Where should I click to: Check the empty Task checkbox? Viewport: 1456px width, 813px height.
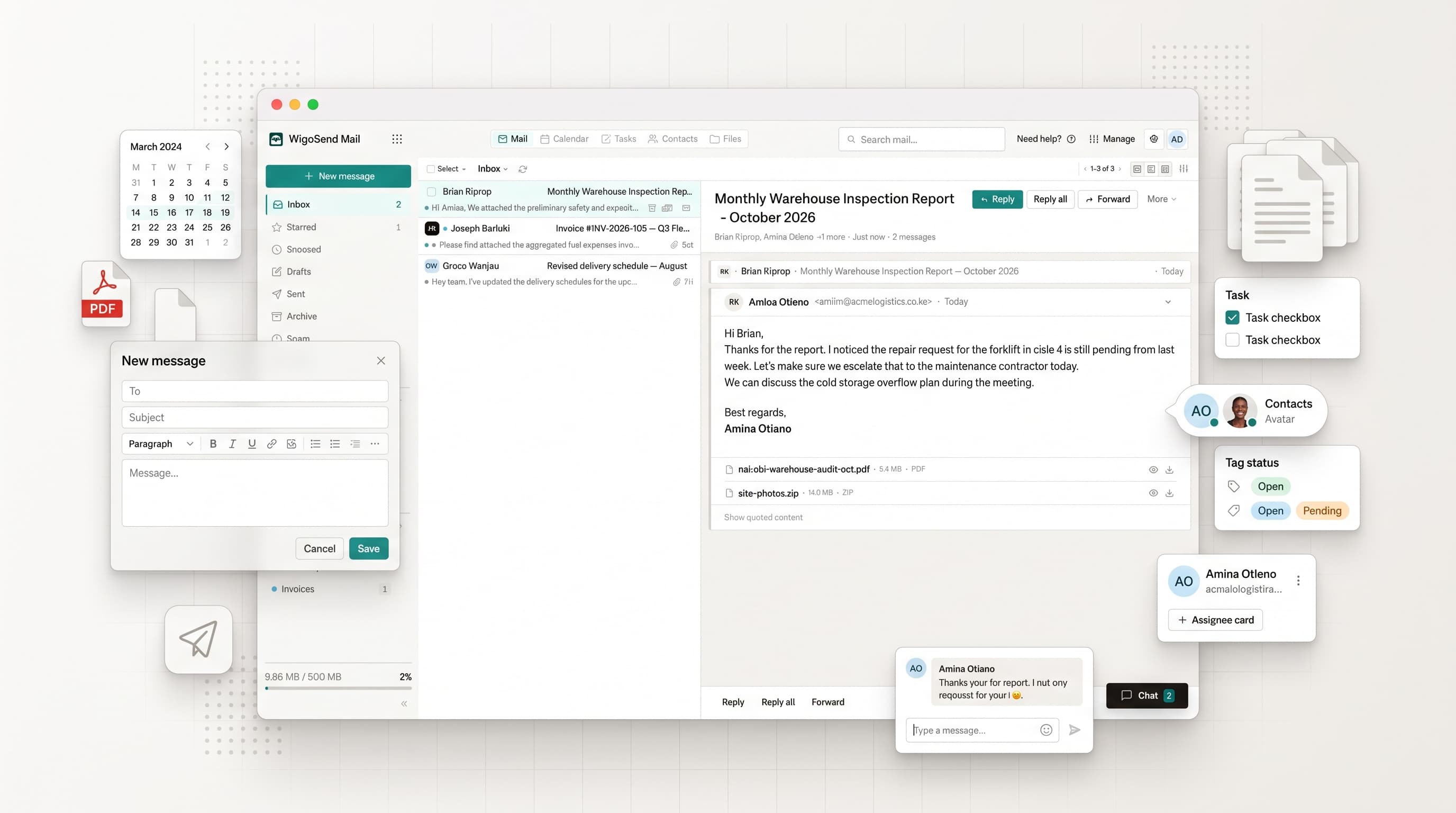click(x=1232, y=340)
